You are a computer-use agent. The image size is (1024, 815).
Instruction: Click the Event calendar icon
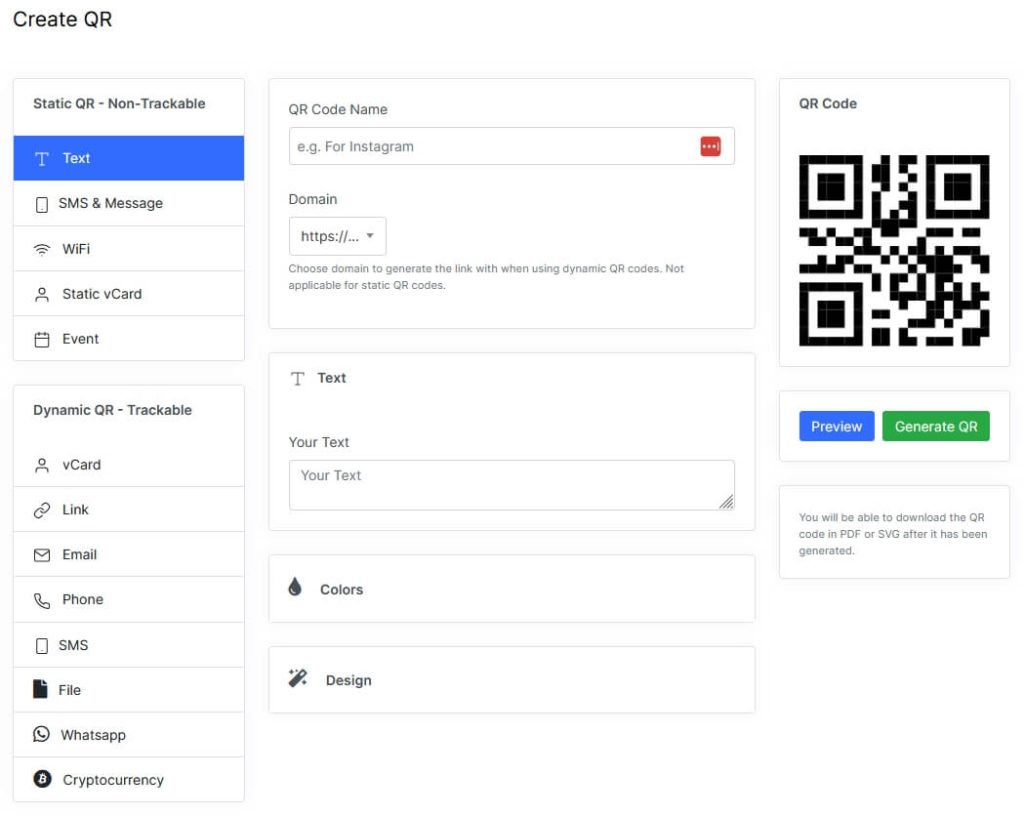coord(41,339)
